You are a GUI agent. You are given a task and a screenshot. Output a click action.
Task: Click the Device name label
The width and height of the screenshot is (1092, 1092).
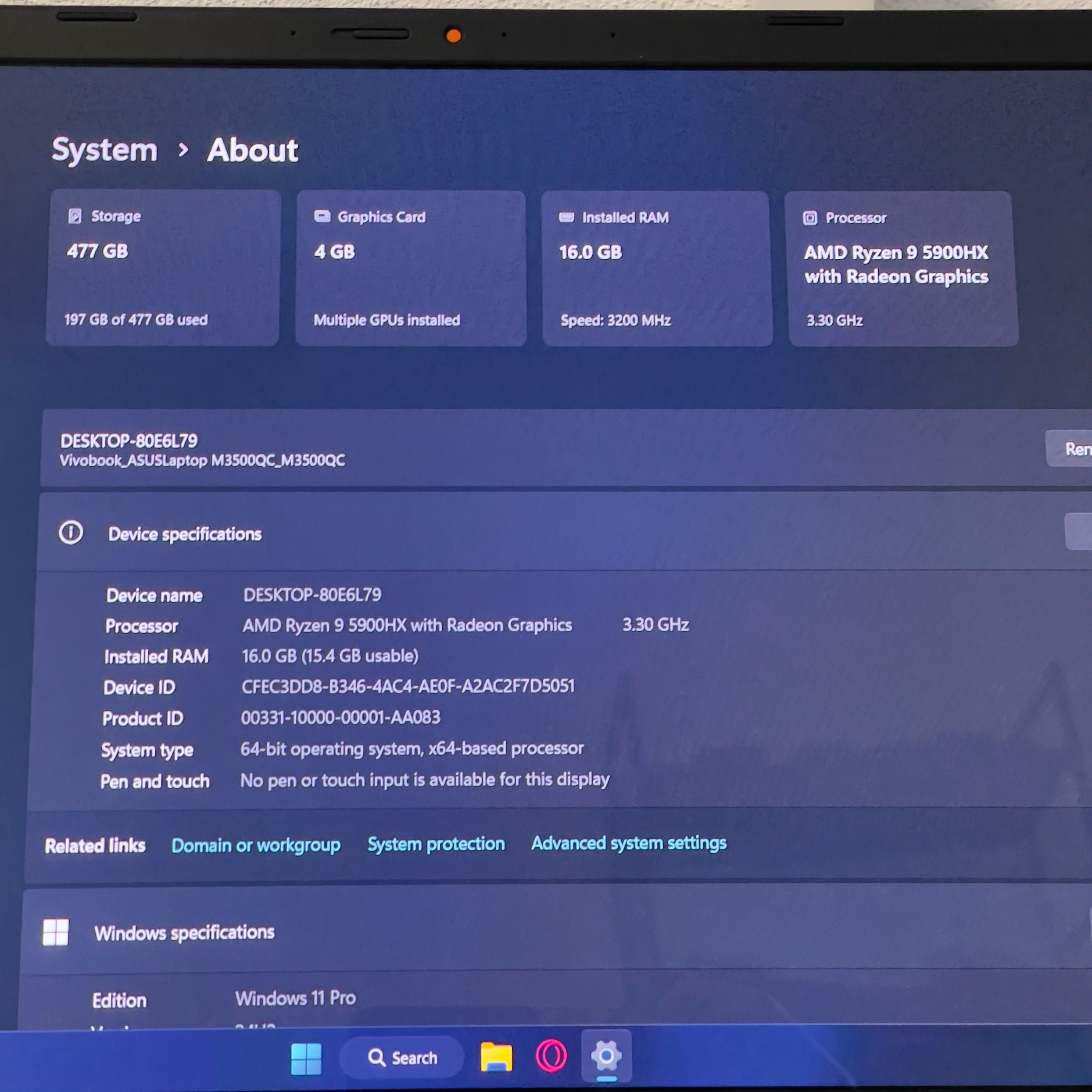(154, 595)
